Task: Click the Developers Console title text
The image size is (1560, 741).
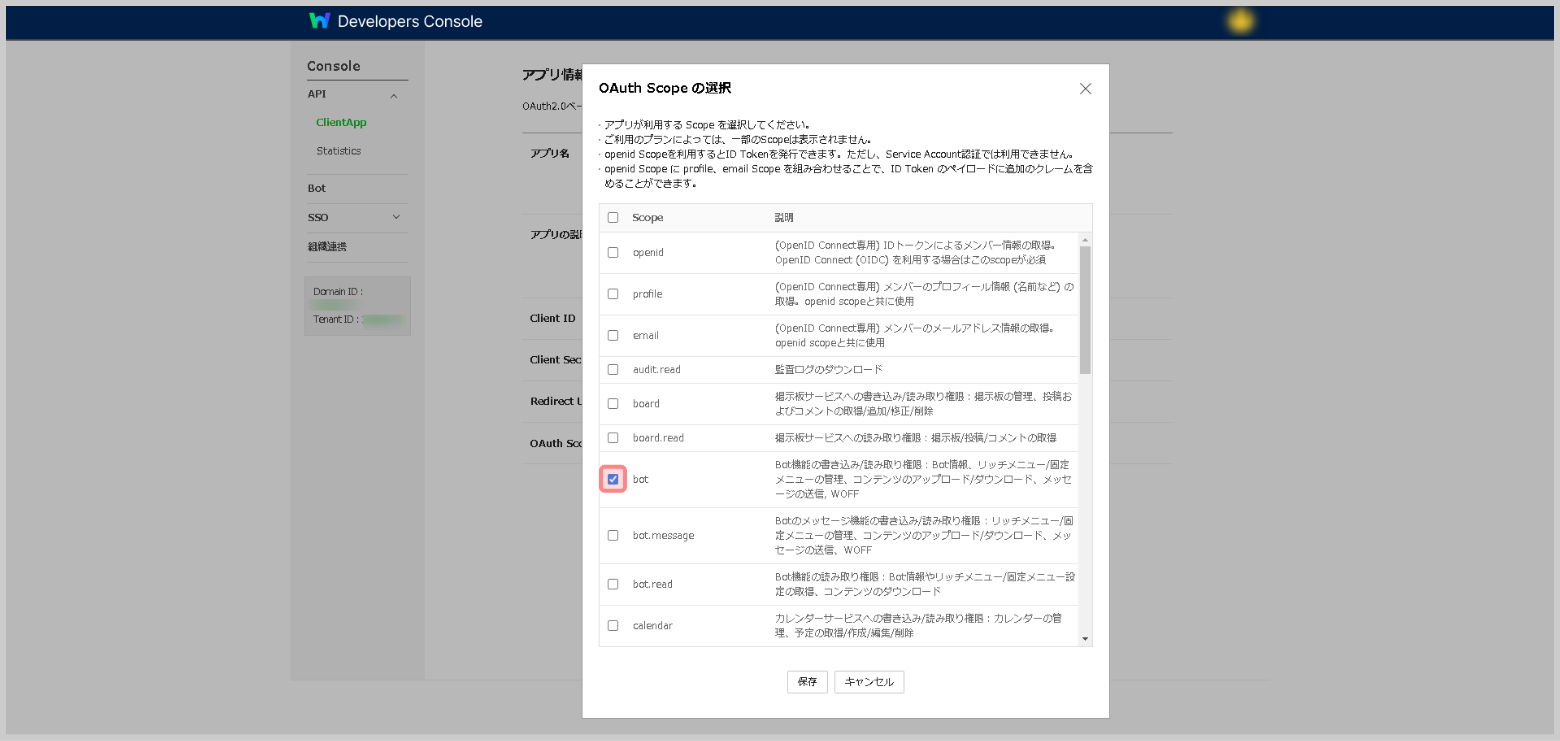Action: (410, 21)
